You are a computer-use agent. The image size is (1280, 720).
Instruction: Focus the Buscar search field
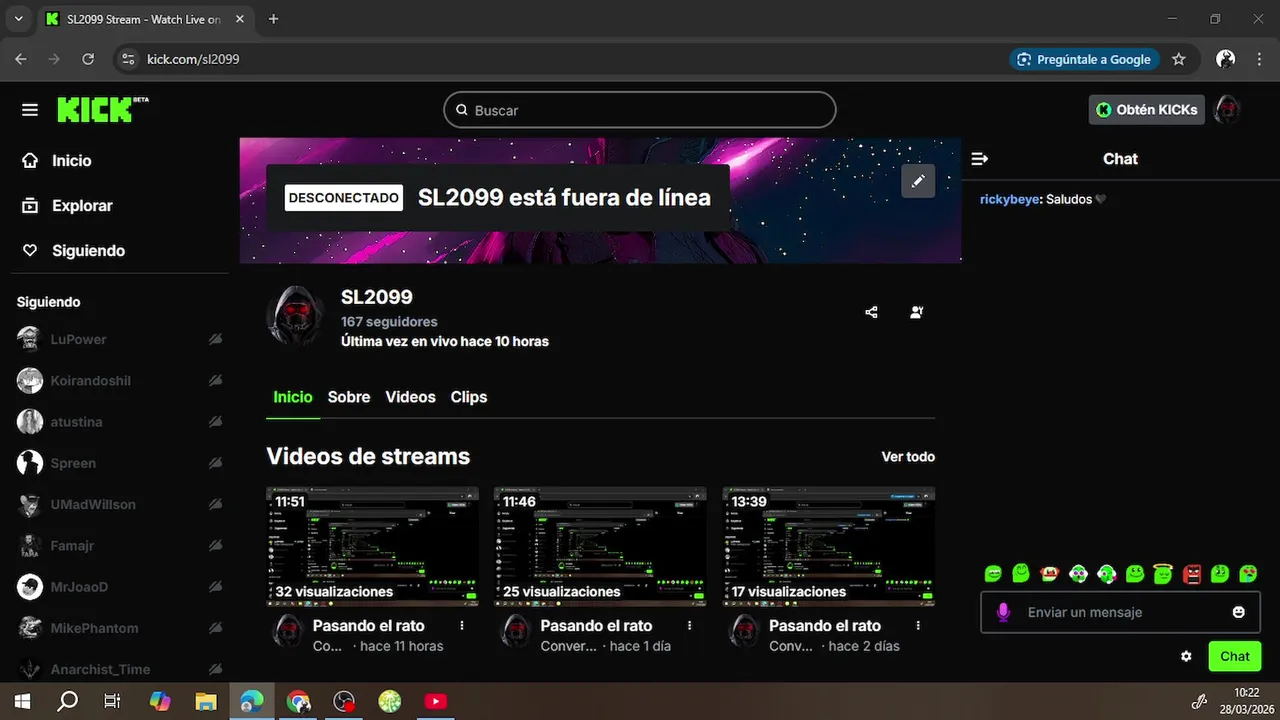point(640,110)
